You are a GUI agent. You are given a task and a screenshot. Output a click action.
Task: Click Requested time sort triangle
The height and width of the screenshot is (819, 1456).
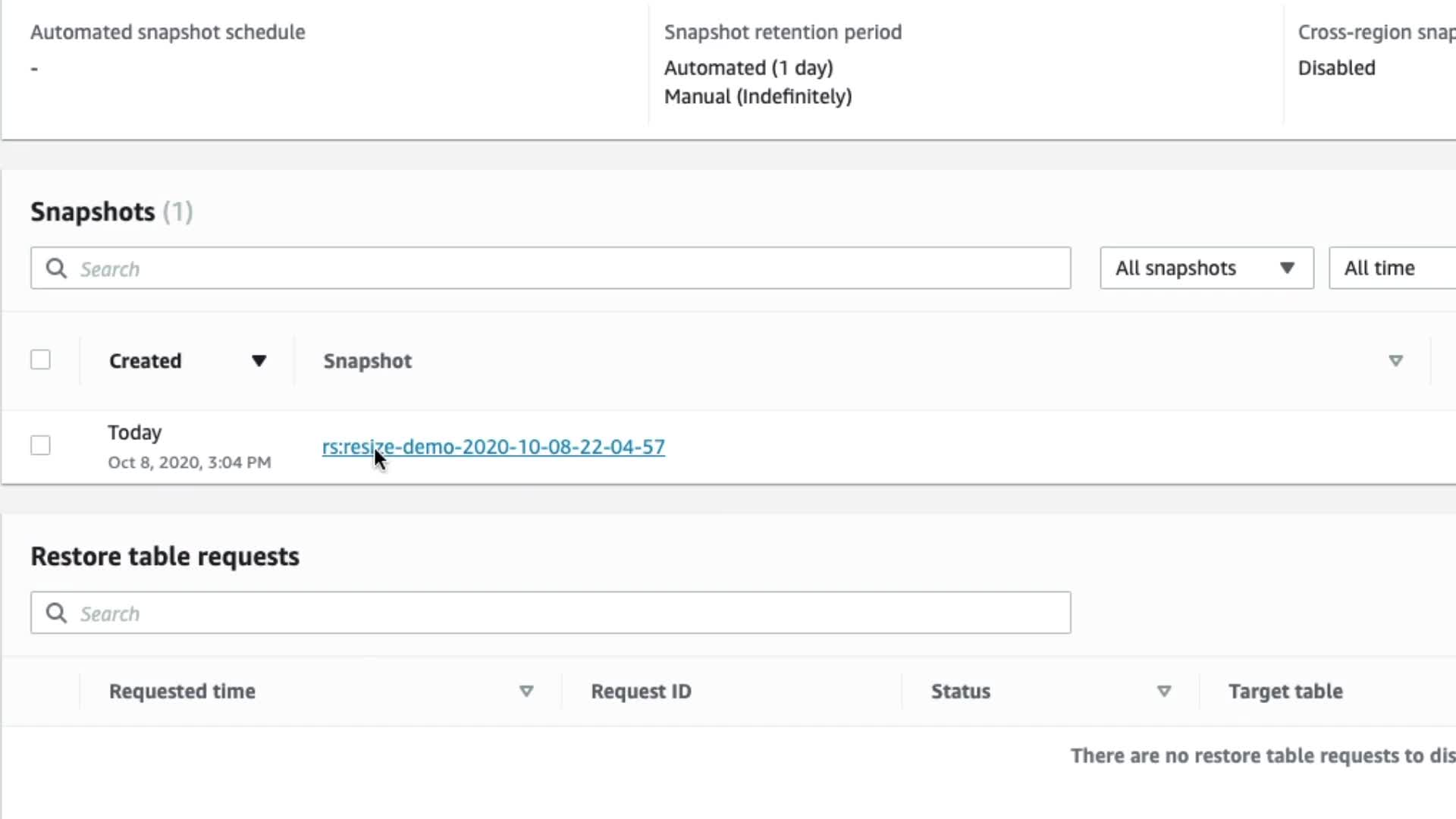click(526, 692)
